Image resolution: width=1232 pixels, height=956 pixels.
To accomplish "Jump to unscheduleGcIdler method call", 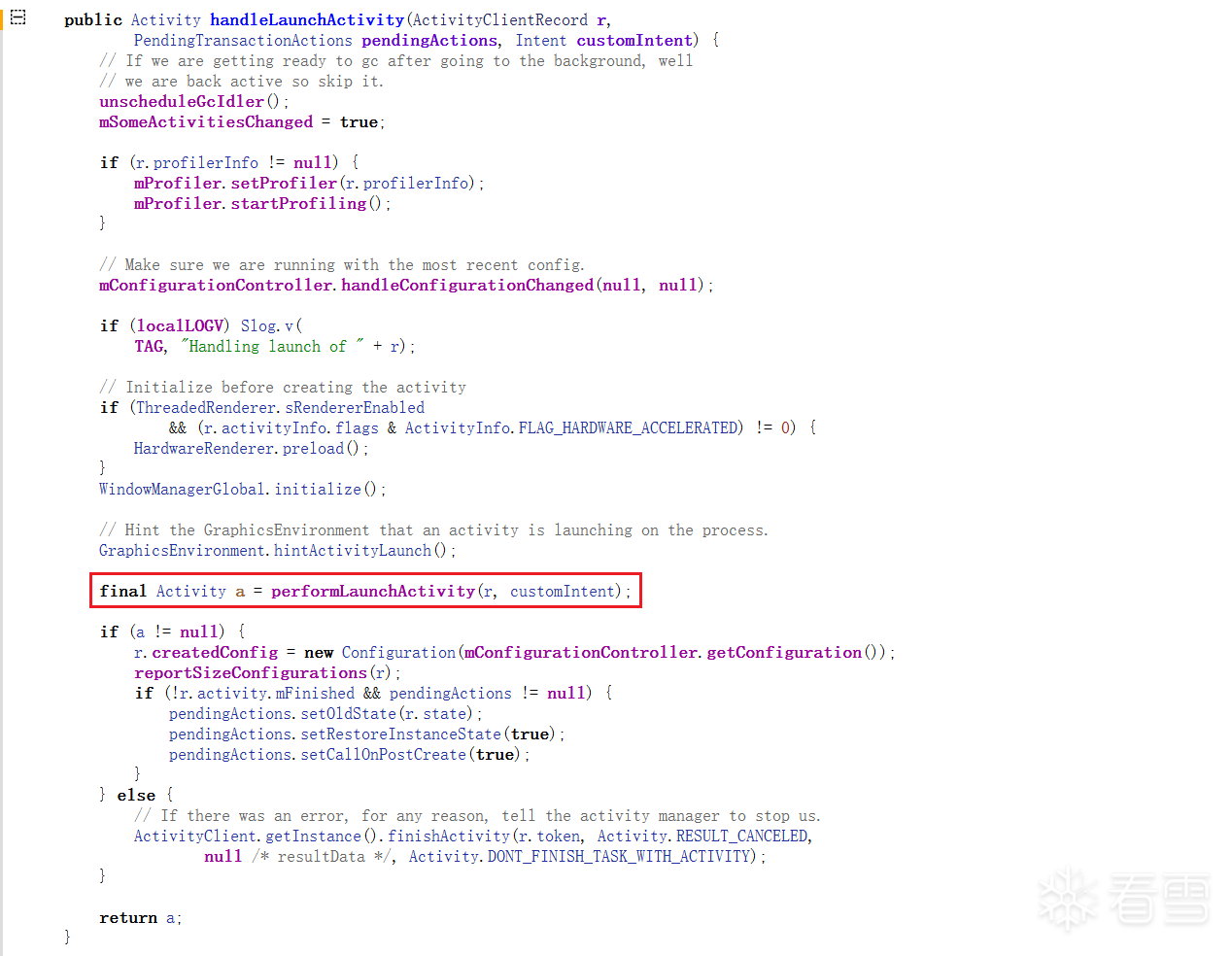I will 182,101.
